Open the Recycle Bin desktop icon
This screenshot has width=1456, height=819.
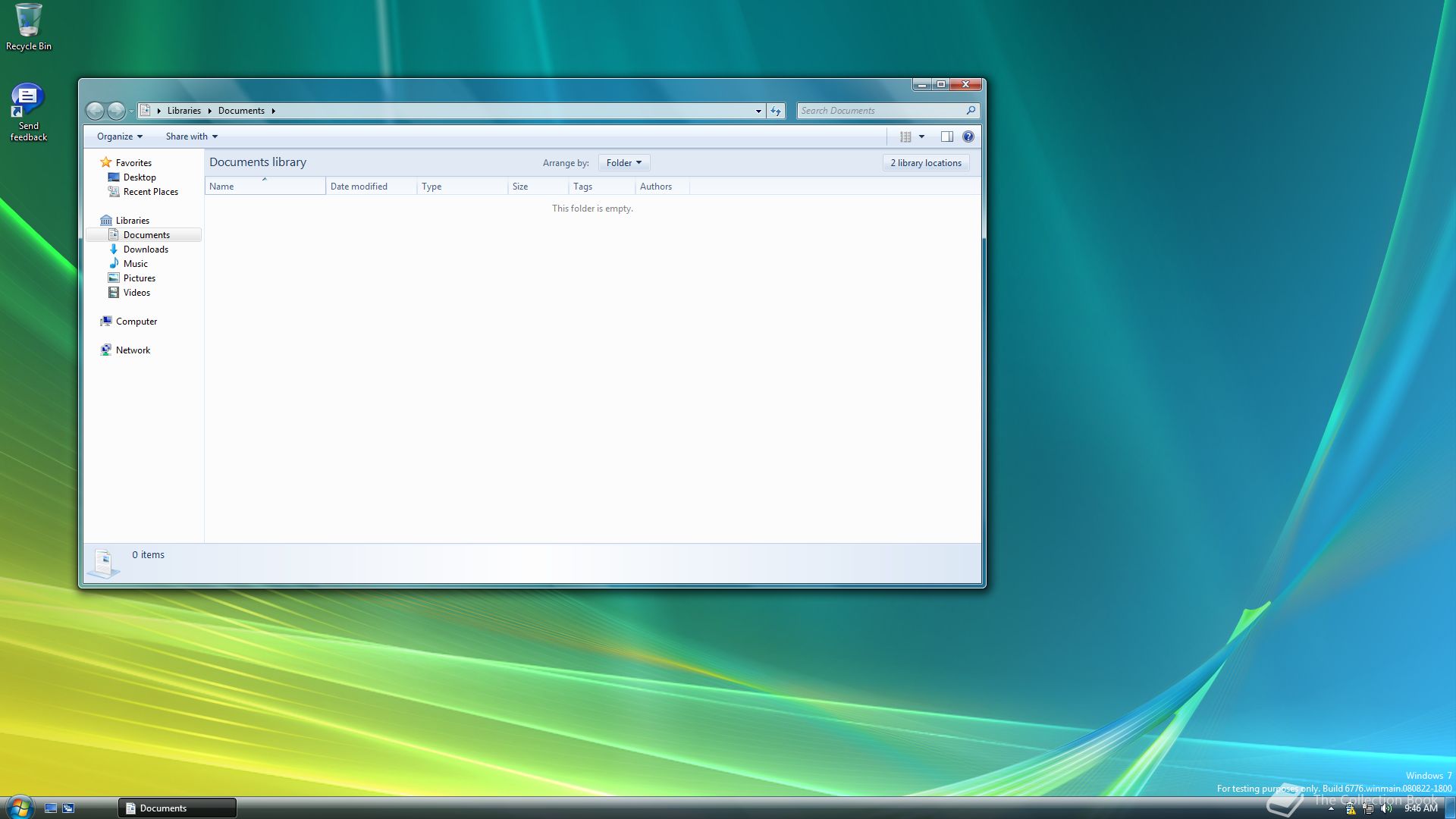29,27
